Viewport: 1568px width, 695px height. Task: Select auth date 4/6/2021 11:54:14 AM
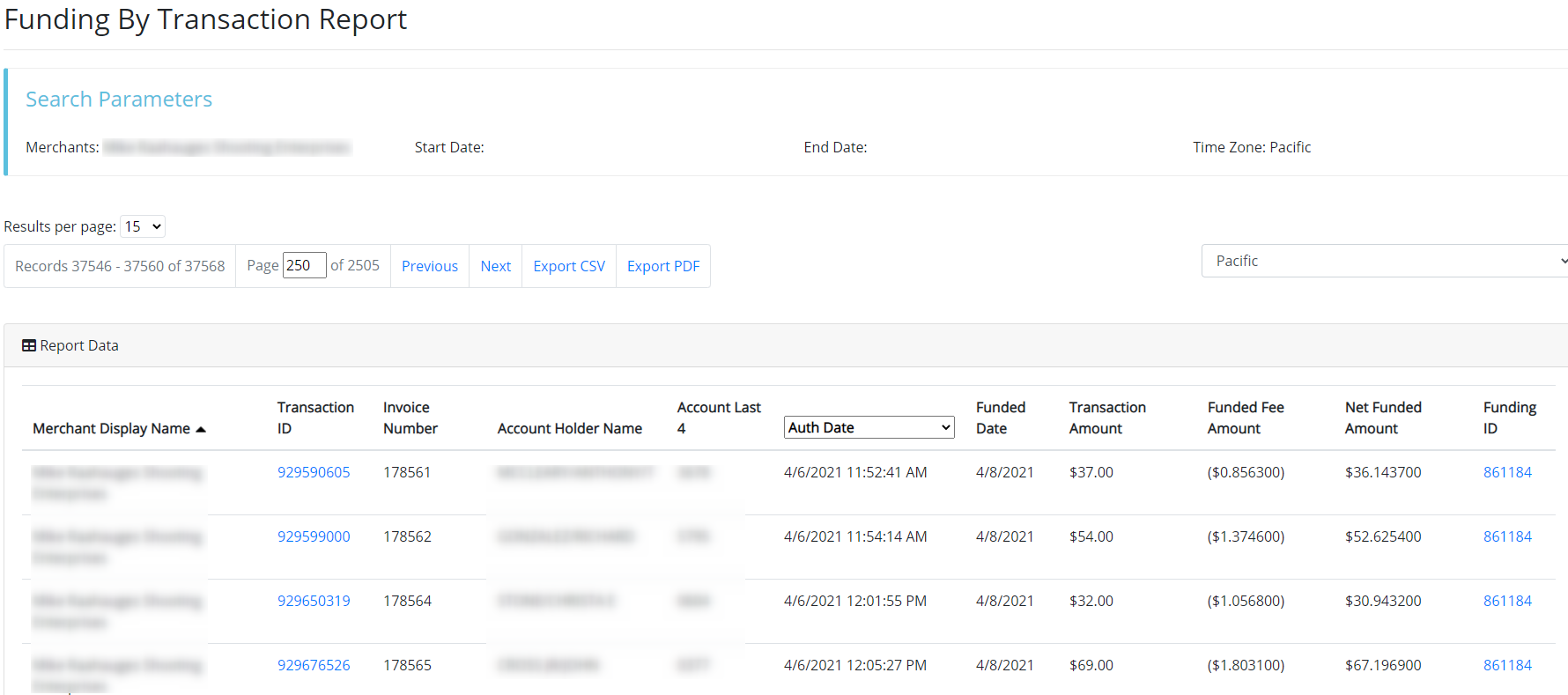(855, 536)
